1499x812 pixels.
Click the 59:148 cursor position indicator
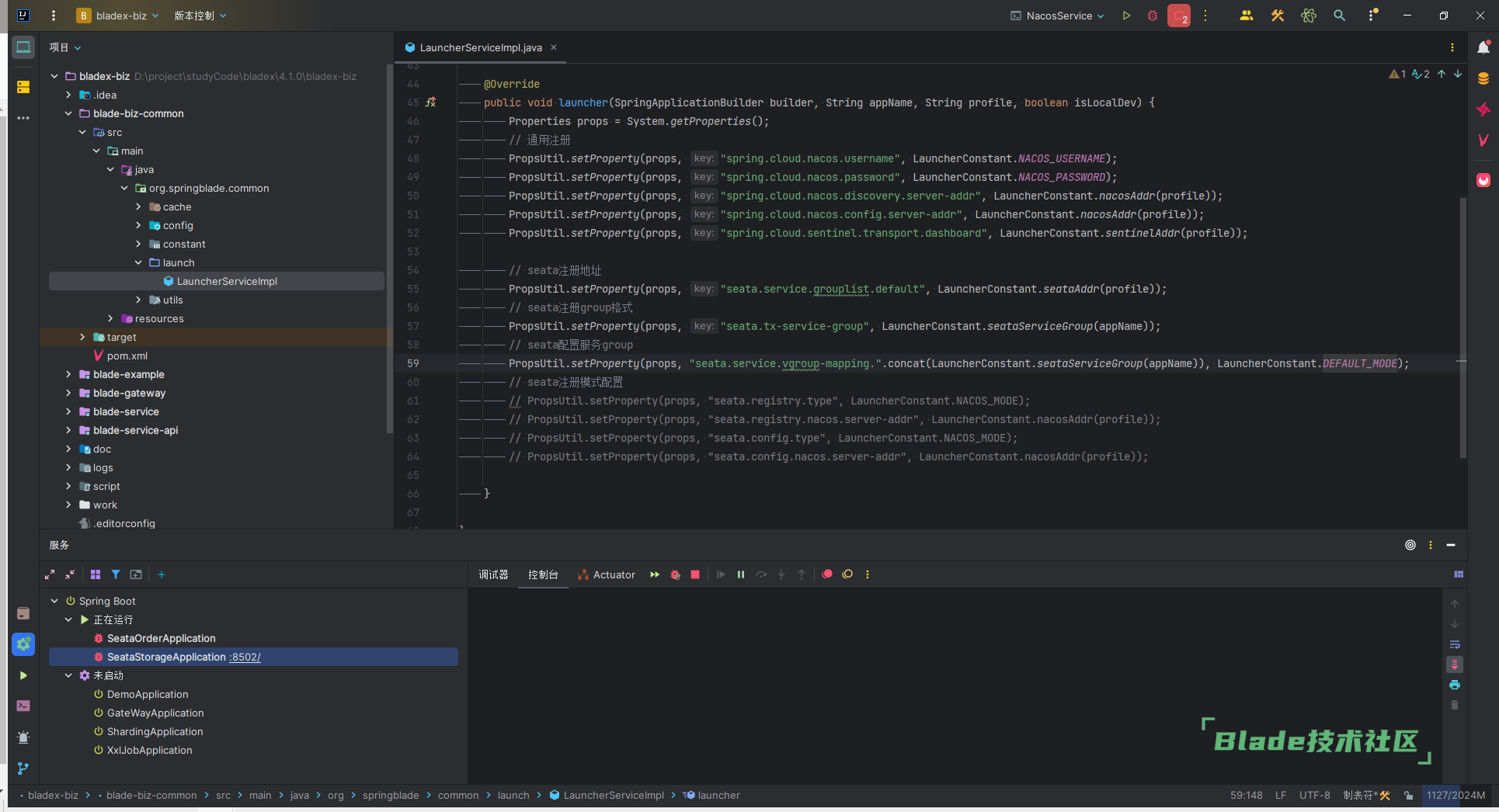click(1247, 795)
